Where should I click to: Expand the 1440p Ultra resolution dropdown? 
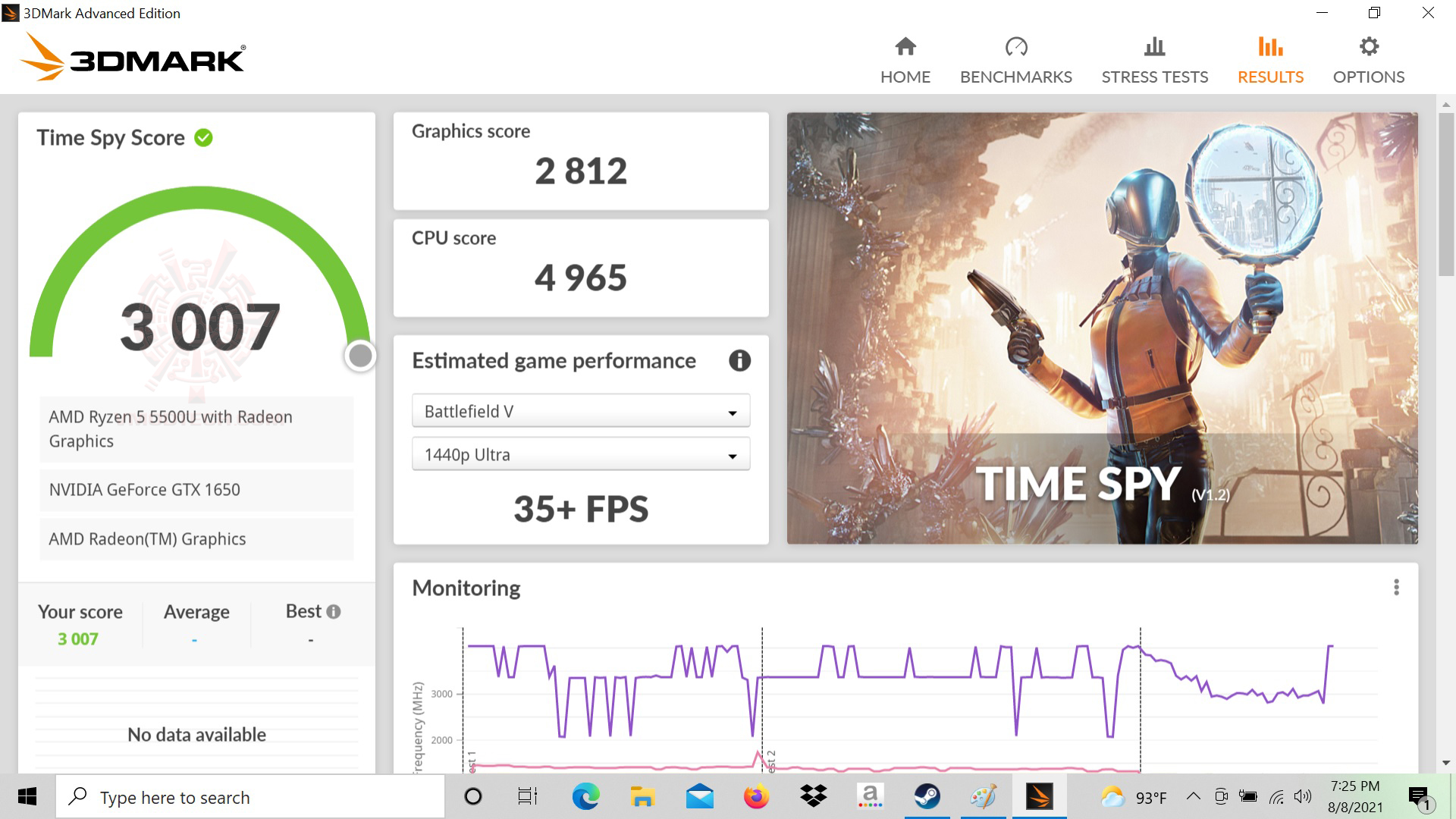pos(580,454)
